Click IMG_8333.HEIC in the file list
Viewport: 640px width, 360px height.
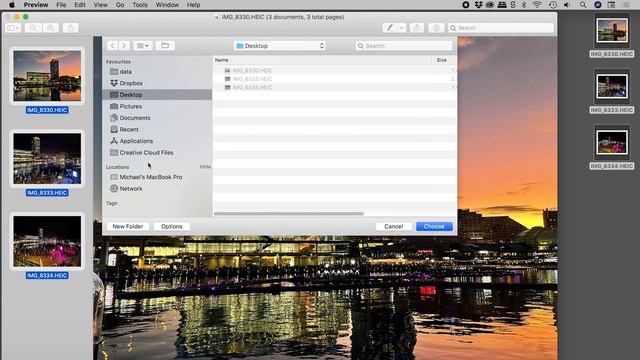tap(335, 79)
